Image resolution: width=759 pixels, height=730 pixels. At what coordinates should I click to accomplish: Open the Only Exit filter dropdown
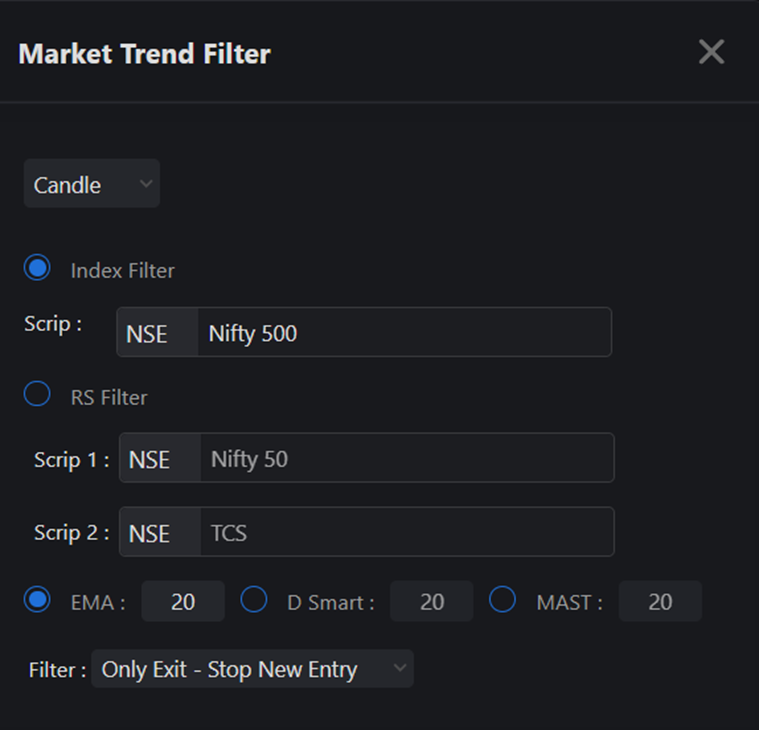point(251,669)
